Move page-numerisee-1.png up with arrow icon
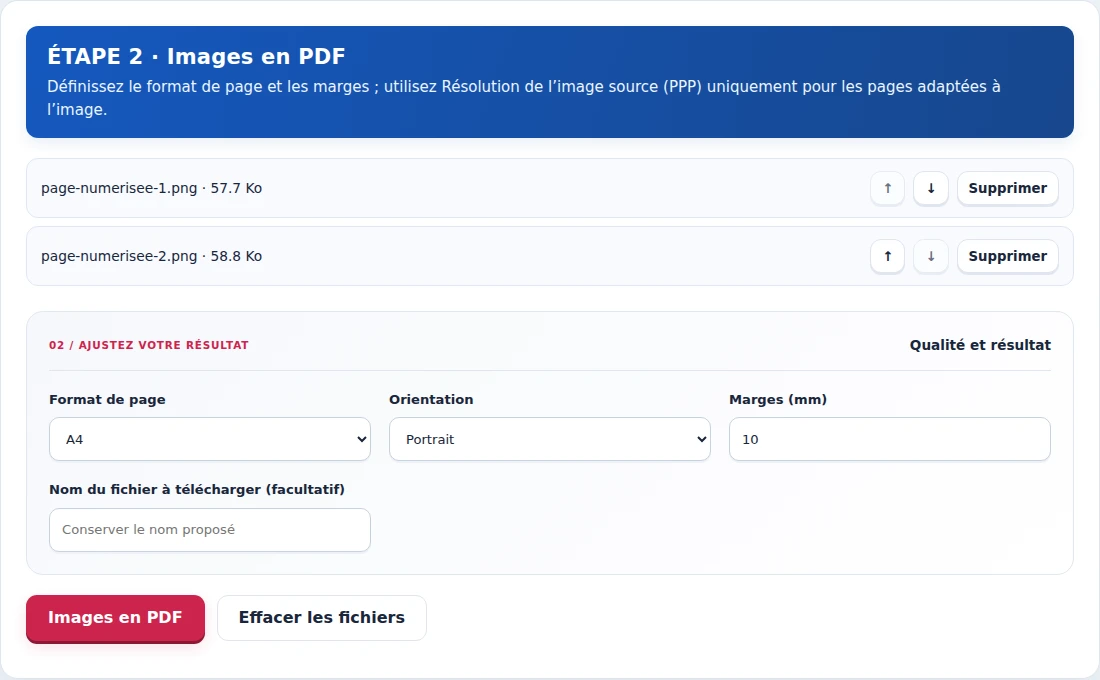 887,188
